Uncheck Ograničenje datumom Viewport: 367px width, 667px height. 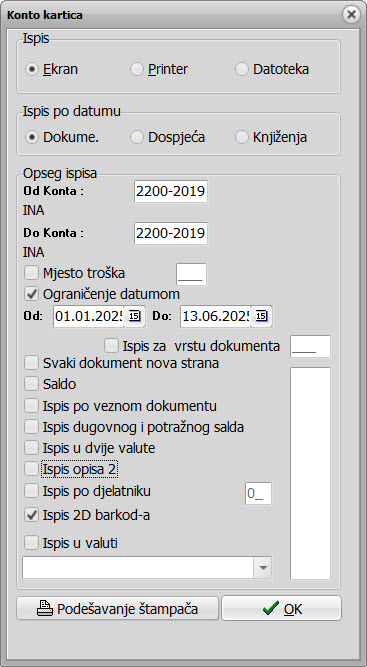[31, 294]
